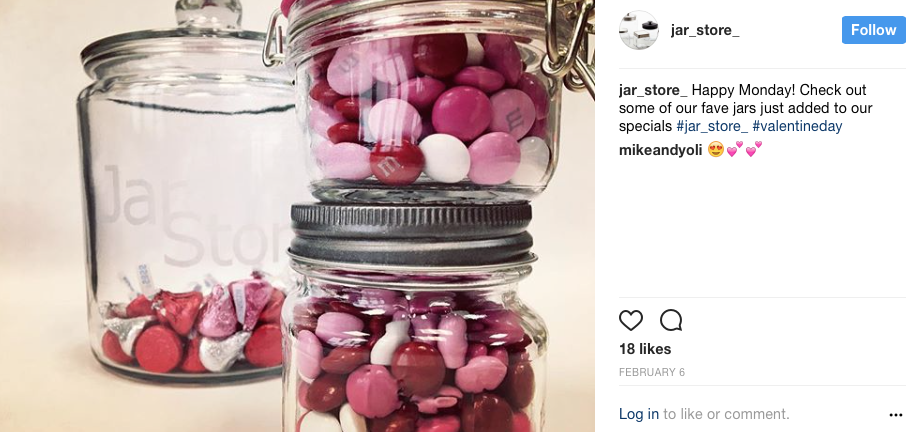Click the jar_store_ username in the caption
Screen dimensions: 922x432
(652, 90)
